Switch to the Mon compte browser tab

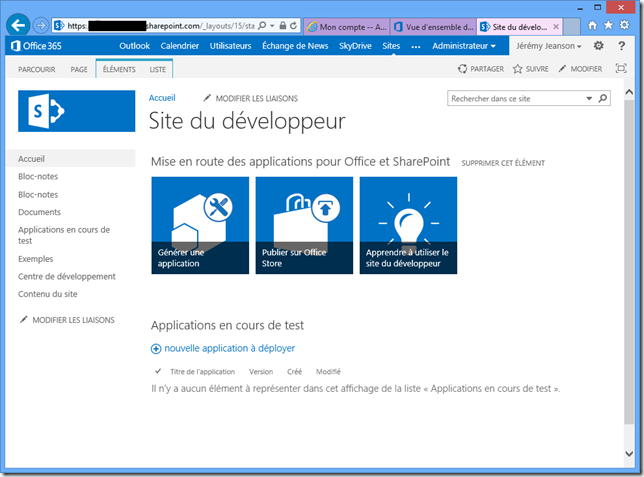[347, 27]
